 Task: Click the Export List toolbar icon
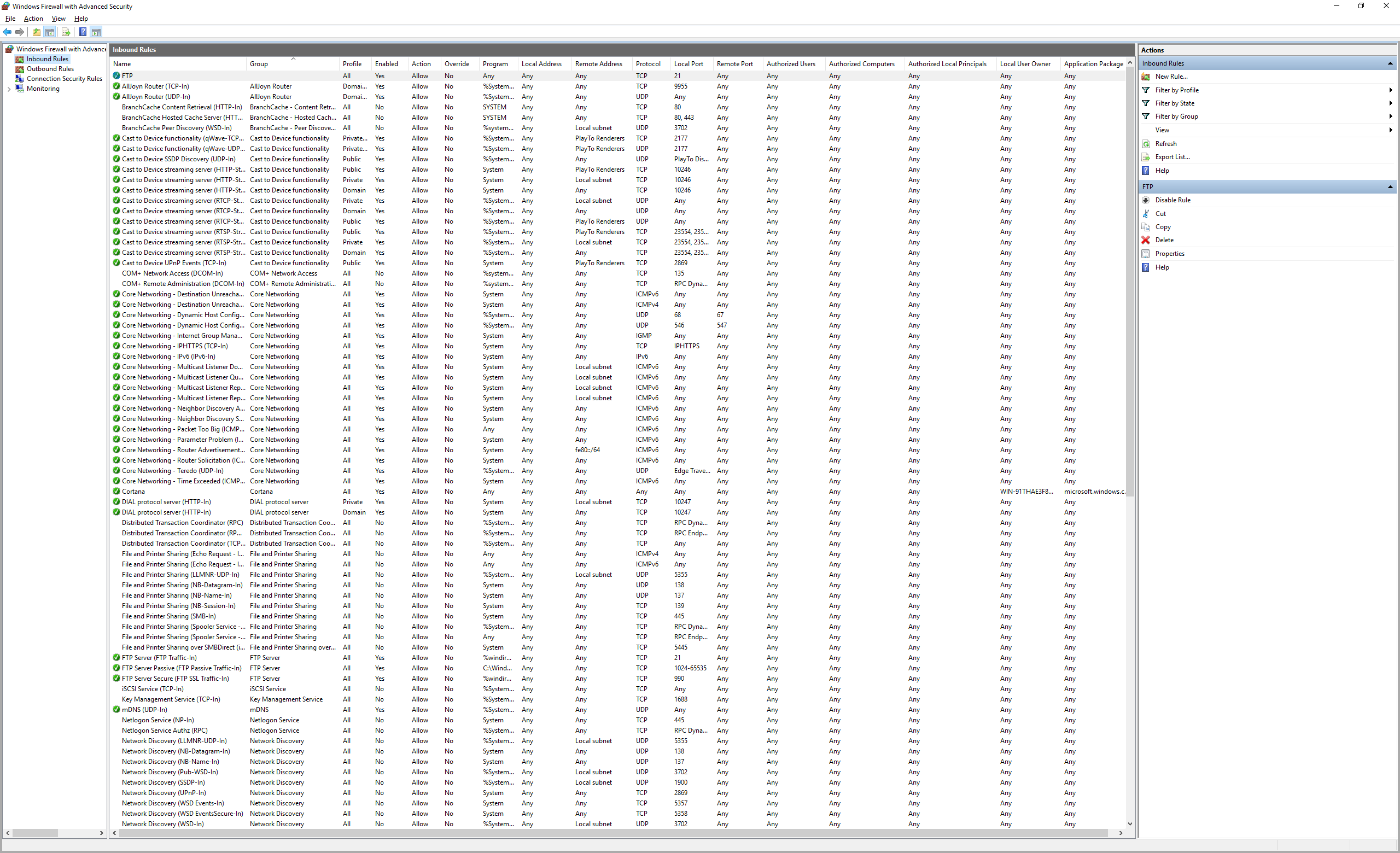click(x=66, y=32)
